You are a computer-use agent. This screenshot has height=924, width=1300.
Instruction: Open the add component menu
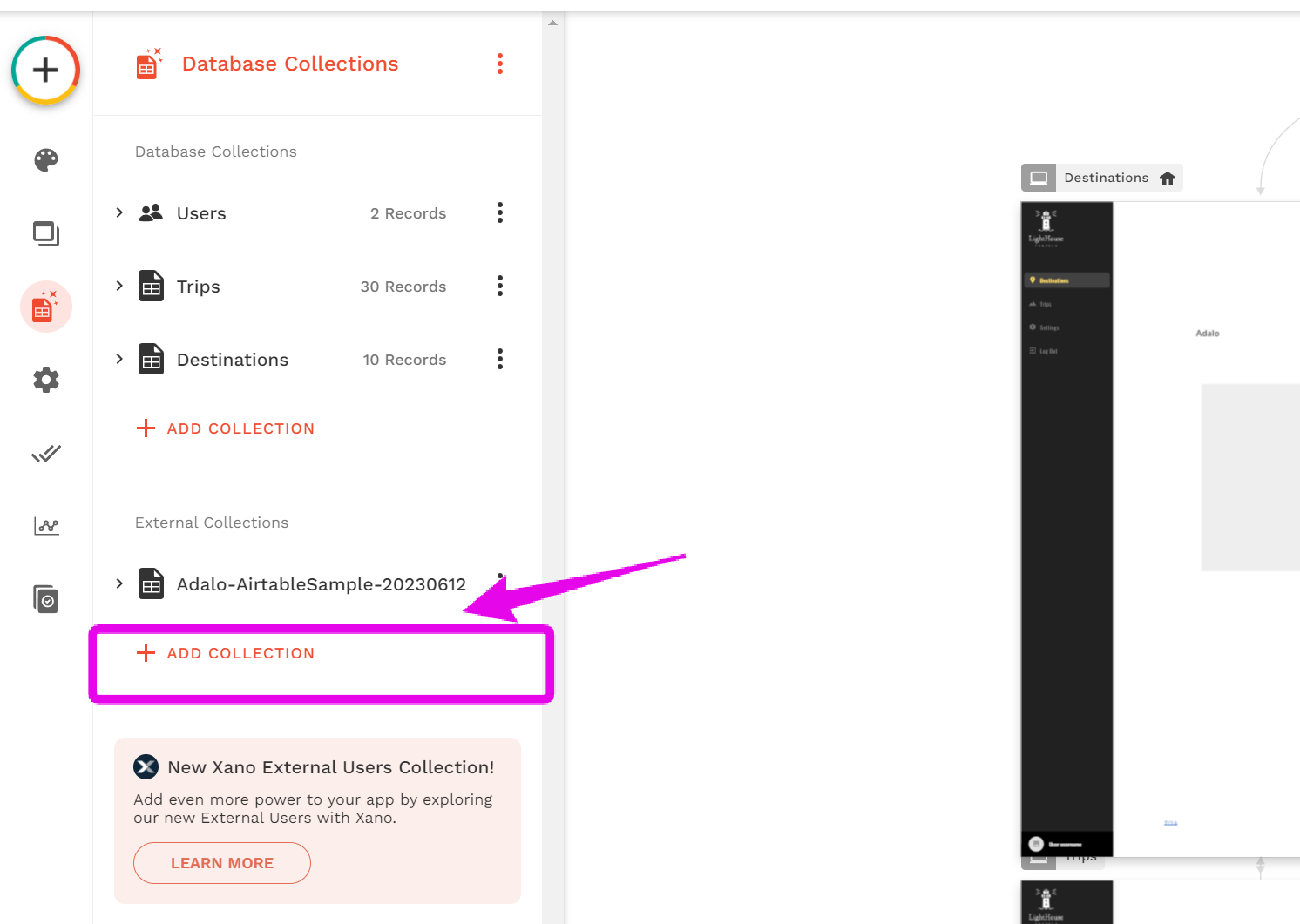tap(44, 71)
